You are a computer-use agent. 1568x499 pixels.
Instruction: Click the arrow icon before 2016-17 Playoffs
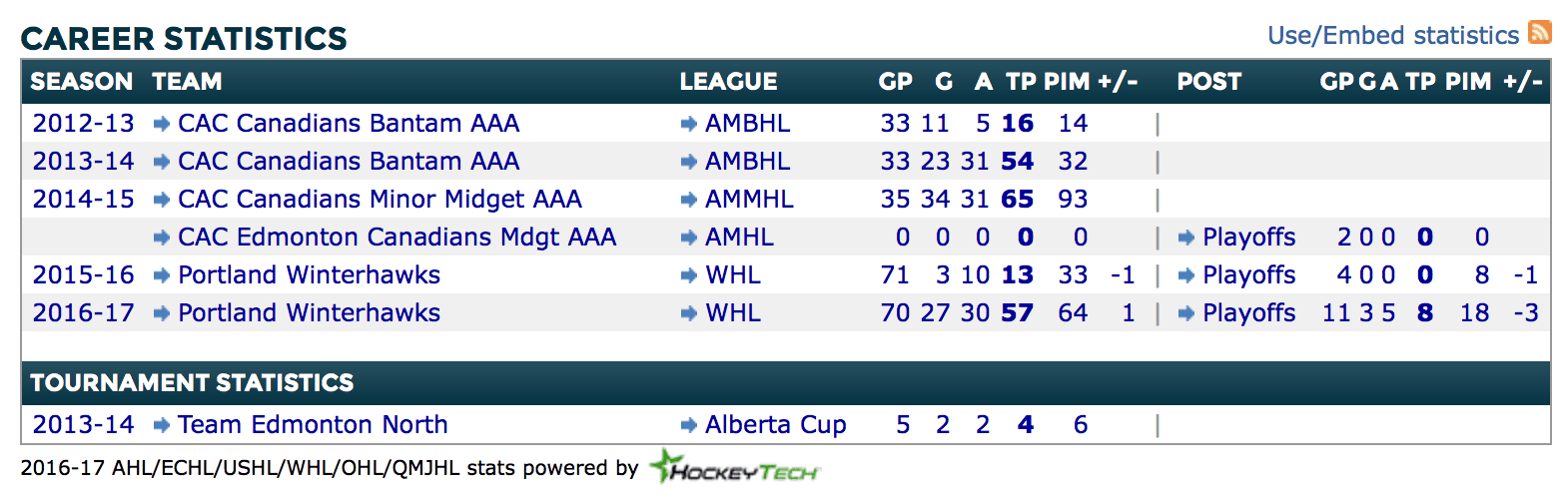[1185, 313]
